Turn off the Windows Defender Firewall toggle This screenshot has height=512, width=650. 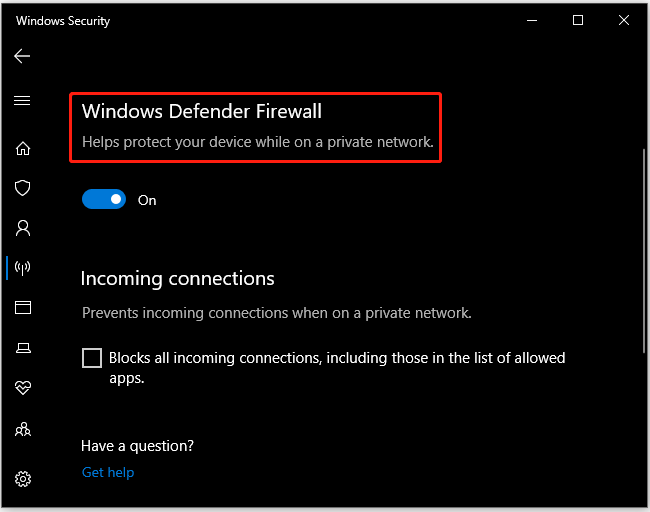(x=104, y=199)
